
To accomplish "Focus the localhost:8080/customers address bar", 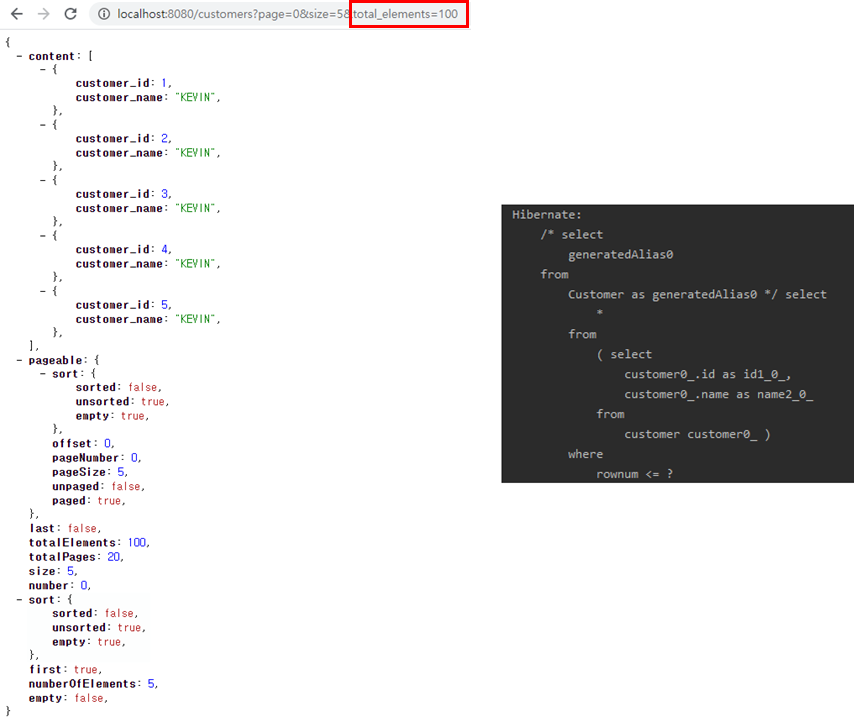I will (279, 14).
